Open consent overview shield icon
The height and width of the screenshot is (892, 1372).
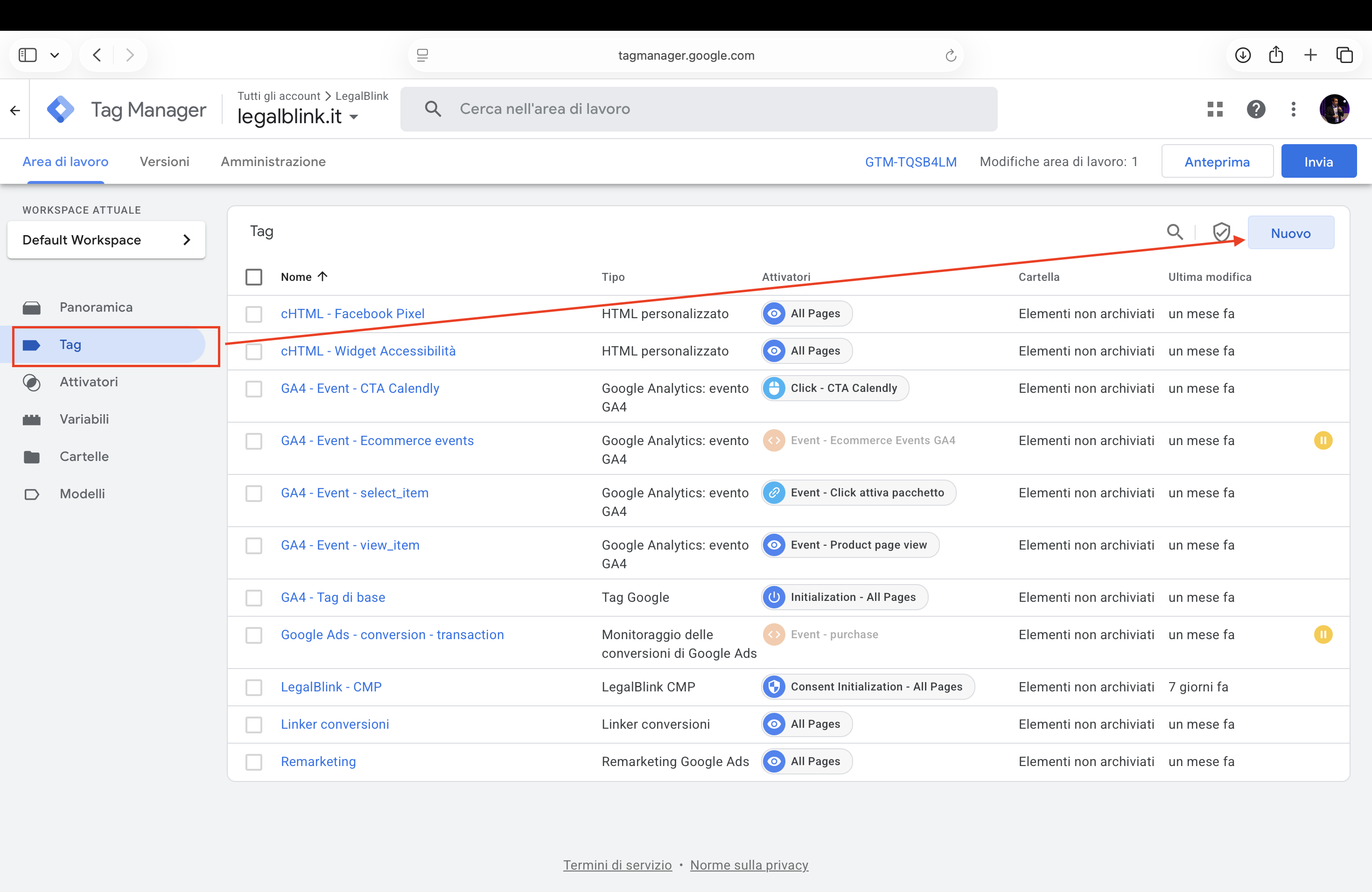[1221, 232]
